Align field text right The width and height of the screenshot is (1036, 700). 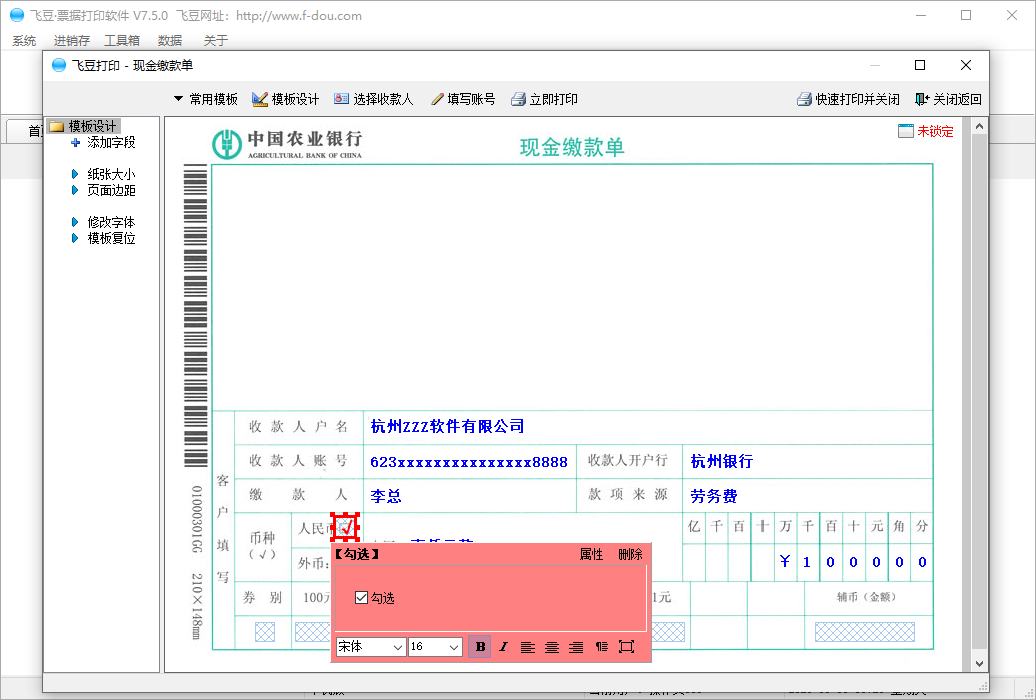click(576, 647)
